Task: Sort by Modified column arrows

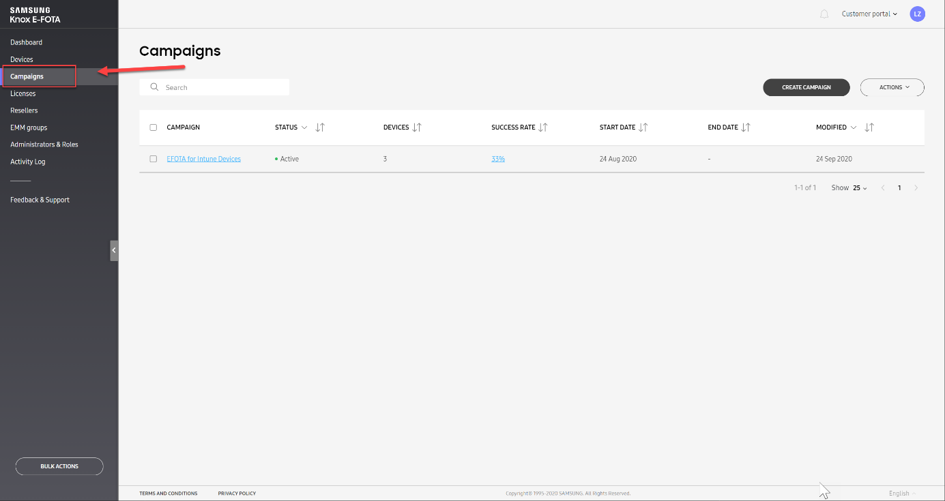Action: pyautogui.click(x=869, y=127)
